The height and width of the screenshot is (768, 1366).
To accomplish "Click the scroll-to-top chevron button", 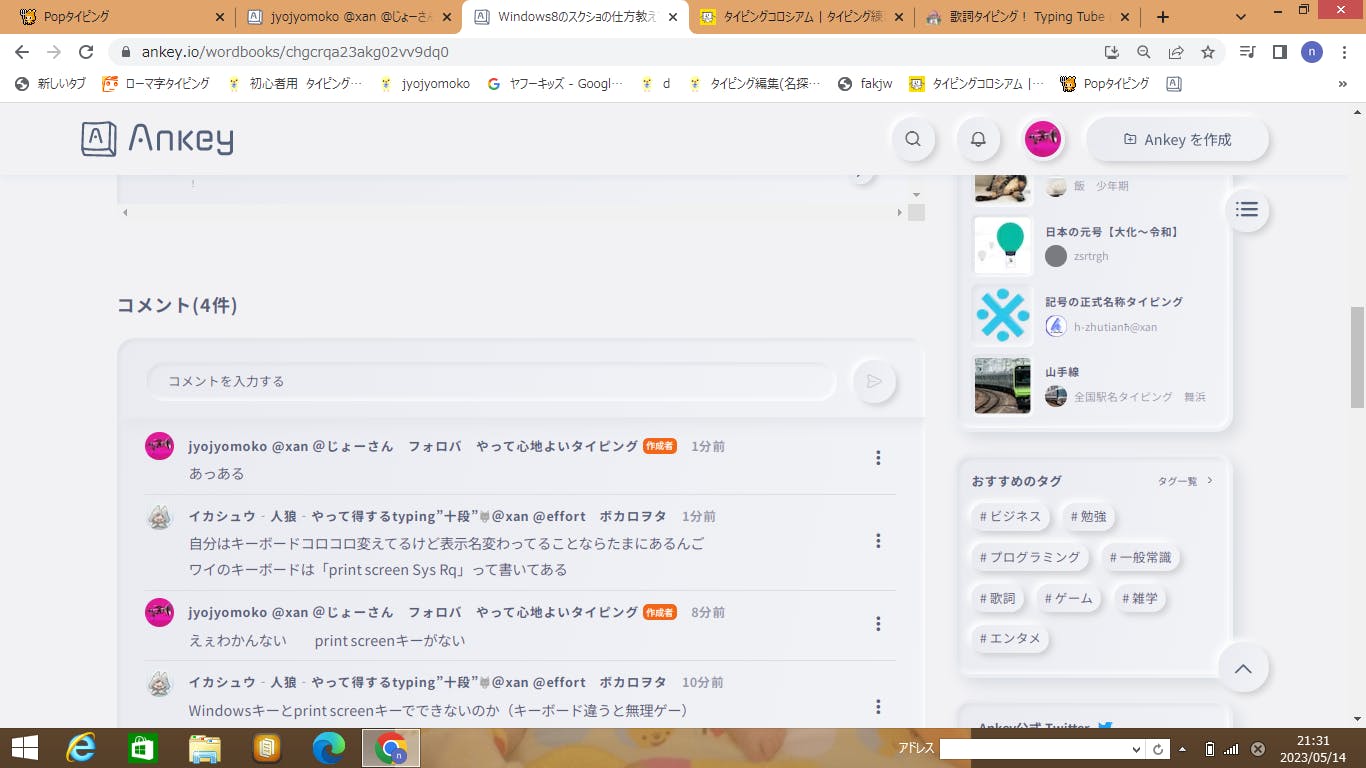I will click(x=1243, y=669).
